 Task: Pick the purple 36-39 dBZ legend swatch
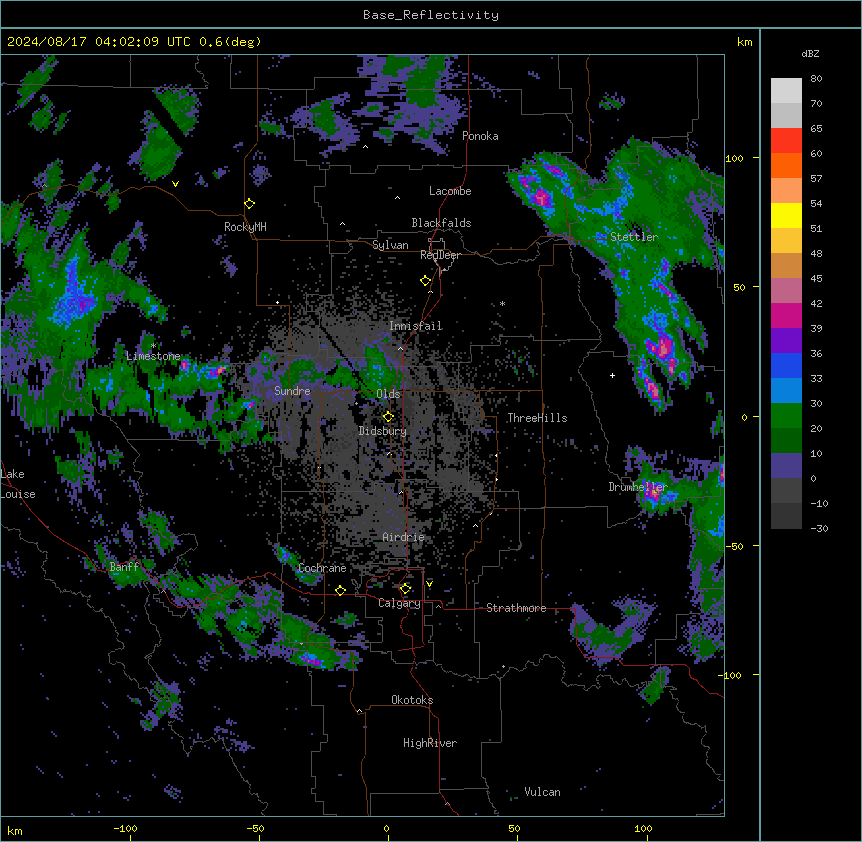(786, 341)
